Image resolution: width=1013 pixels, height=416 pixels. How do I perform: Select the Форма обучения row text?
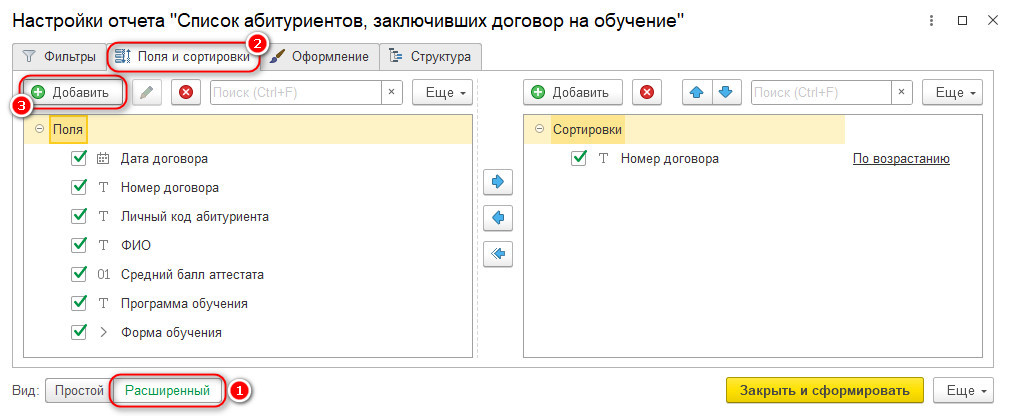tap(171, 333)
